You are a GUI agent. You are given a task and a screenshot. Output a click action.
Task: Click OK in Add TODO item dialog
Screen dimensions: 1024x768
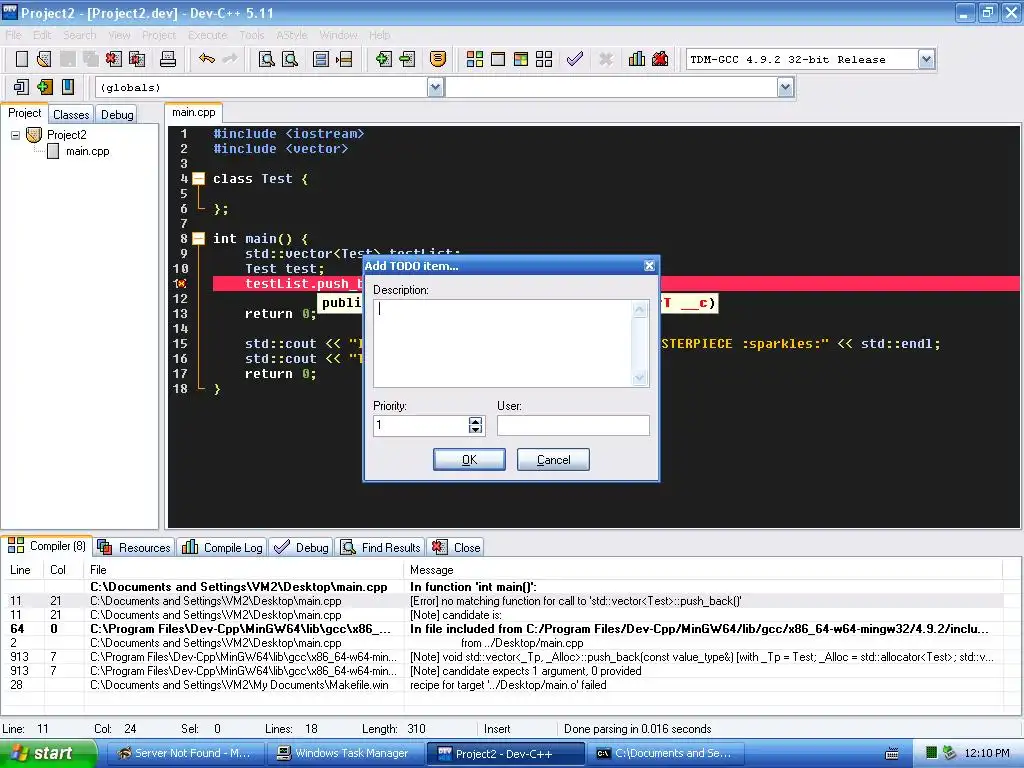[469, 460]
